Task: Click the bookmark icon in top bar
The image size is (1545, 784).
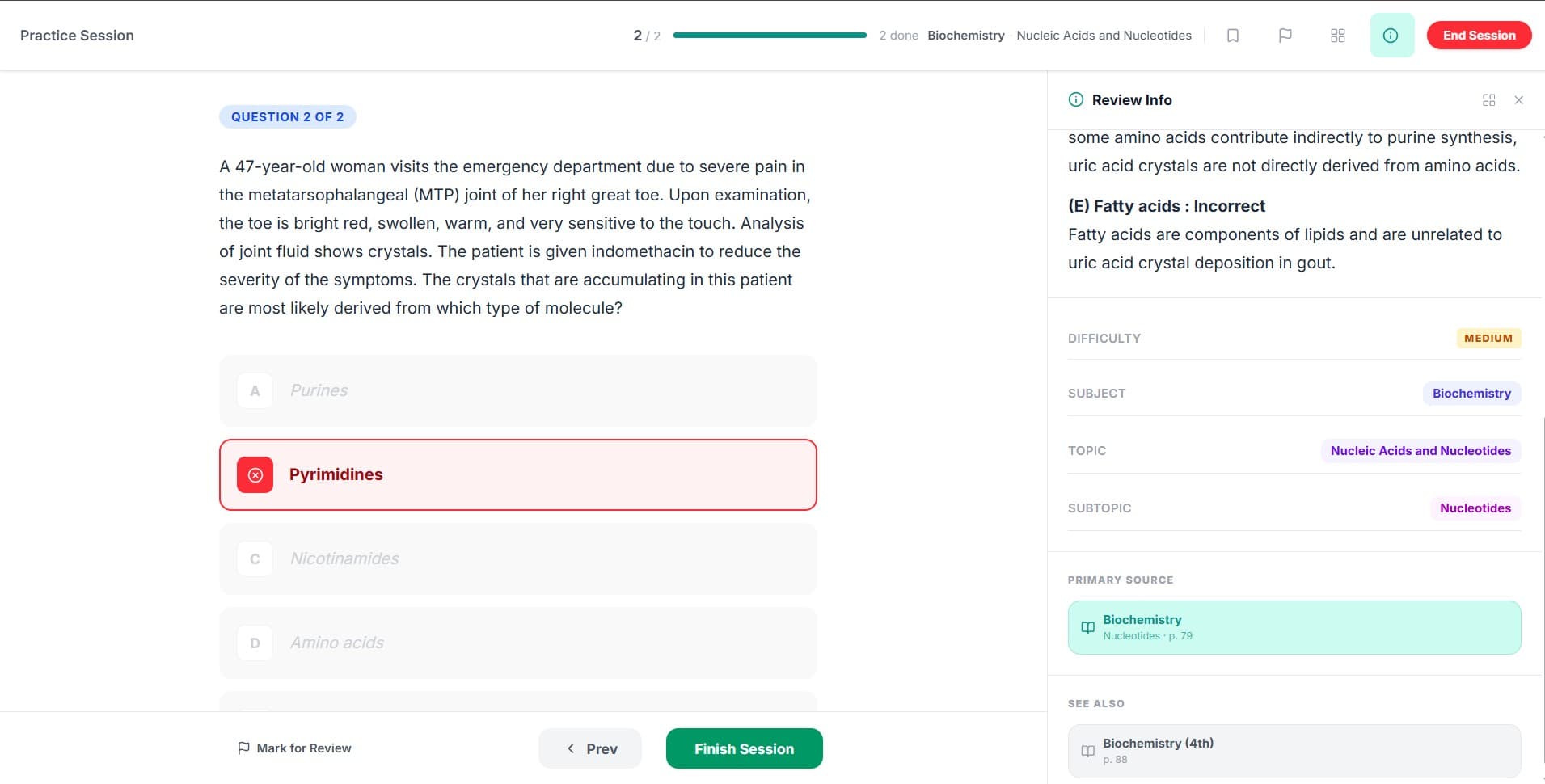Action: 1232,36
